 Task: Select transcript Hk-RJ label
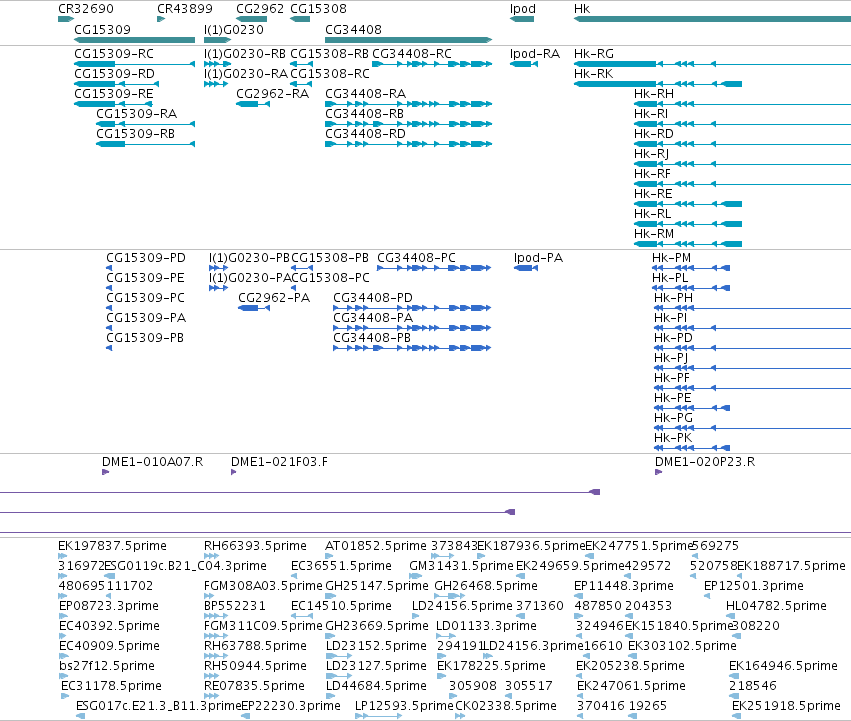click(x=651, y=154)
